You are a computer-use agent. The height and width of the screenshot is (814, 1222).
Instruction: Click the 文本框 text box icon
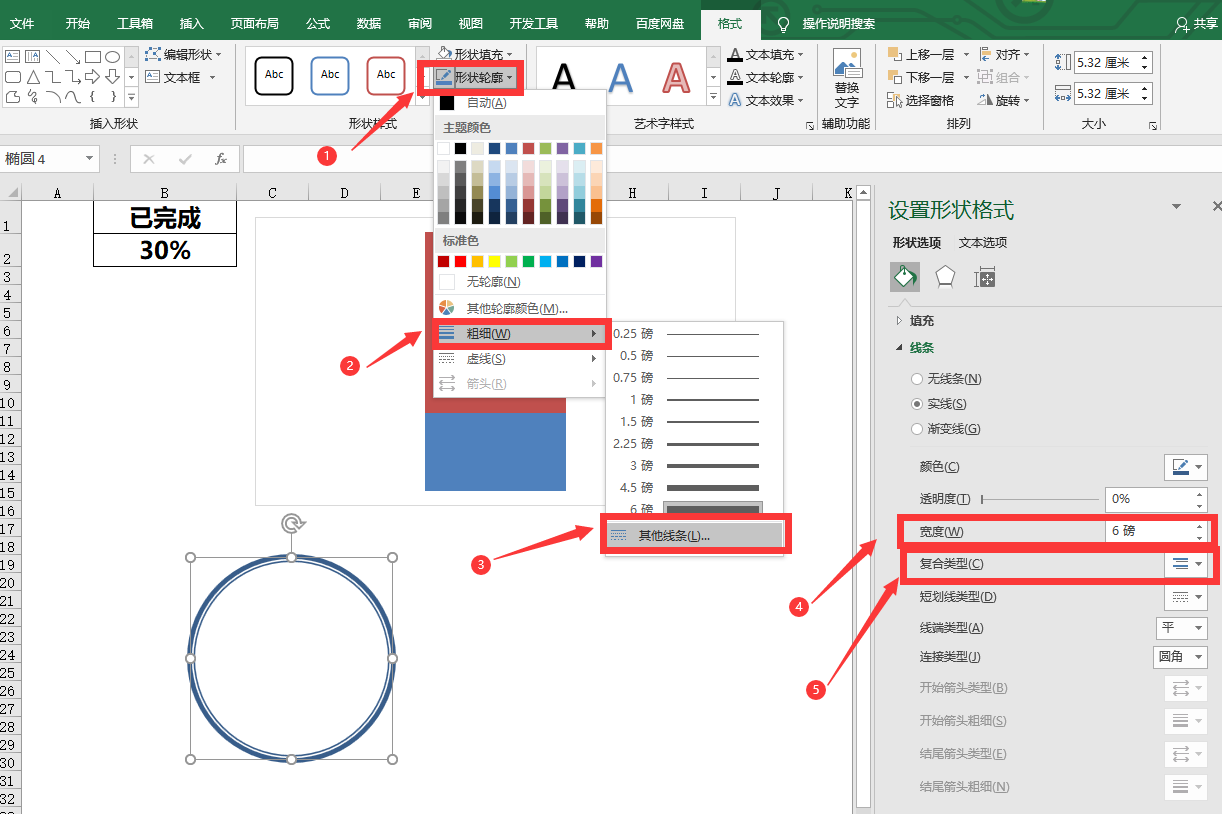(x=153, y=77)
